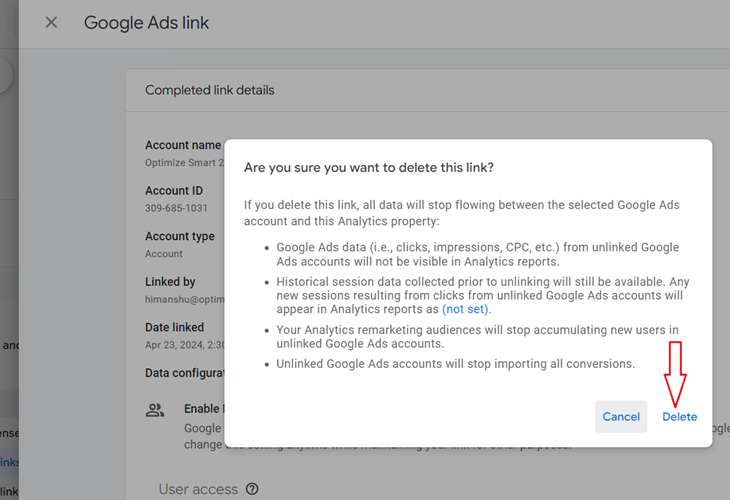The image size is (730, 500).
Task: Click the Completed link details heading
Action: pyautogui.click(x=210, y=90)
